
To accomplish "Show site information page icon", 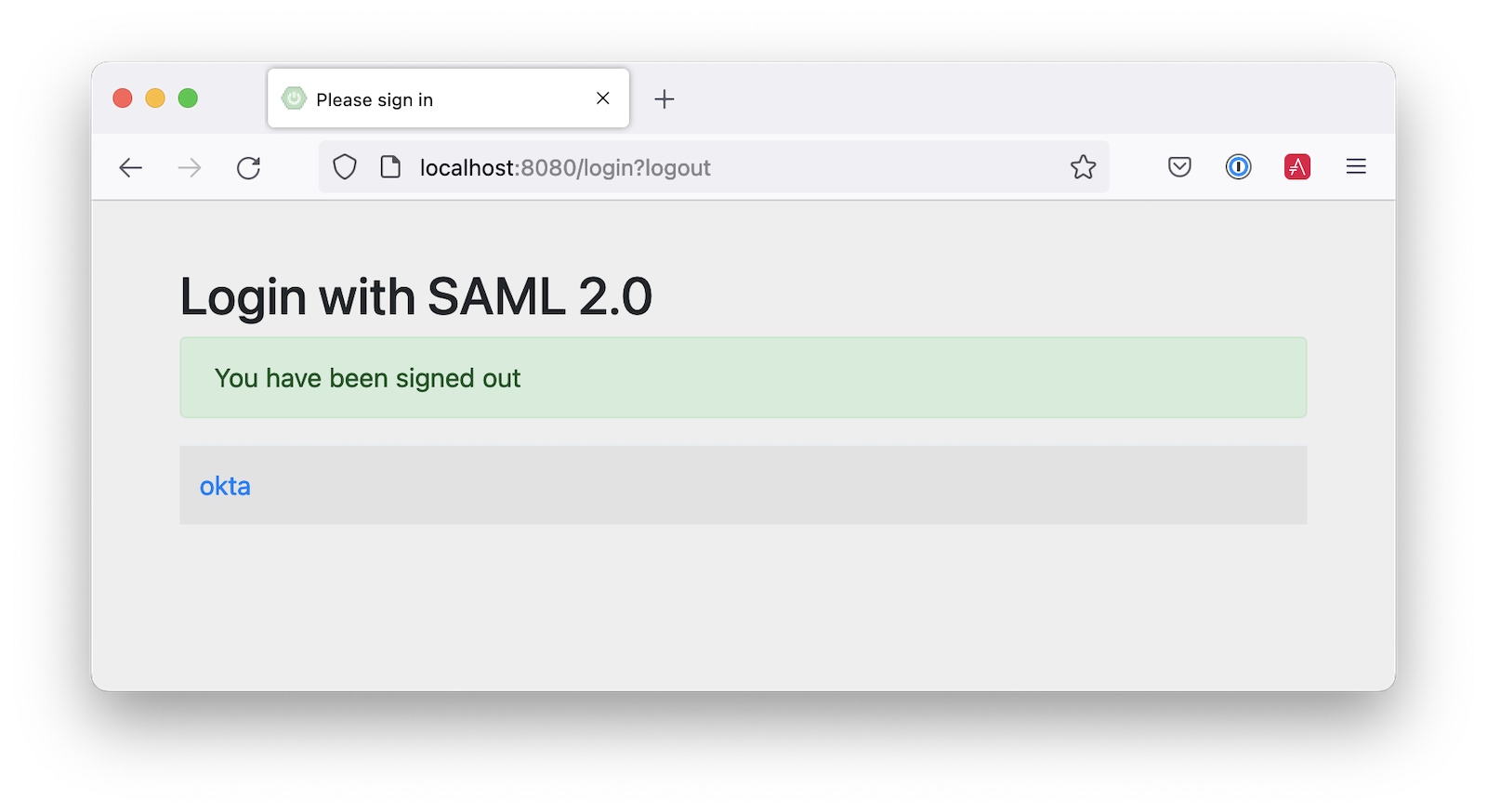I will pos(390,167).
